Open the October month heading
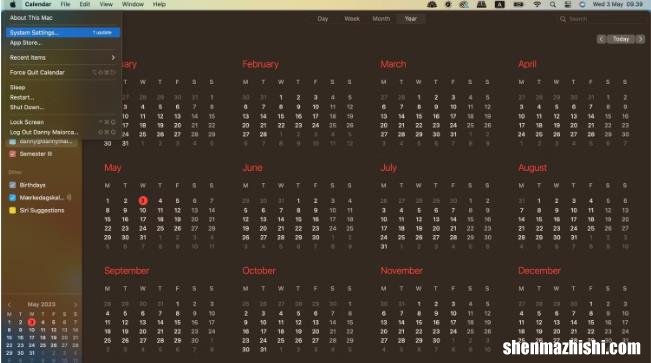The width and height of the screenshot is (651, 363). click(259, 271)
